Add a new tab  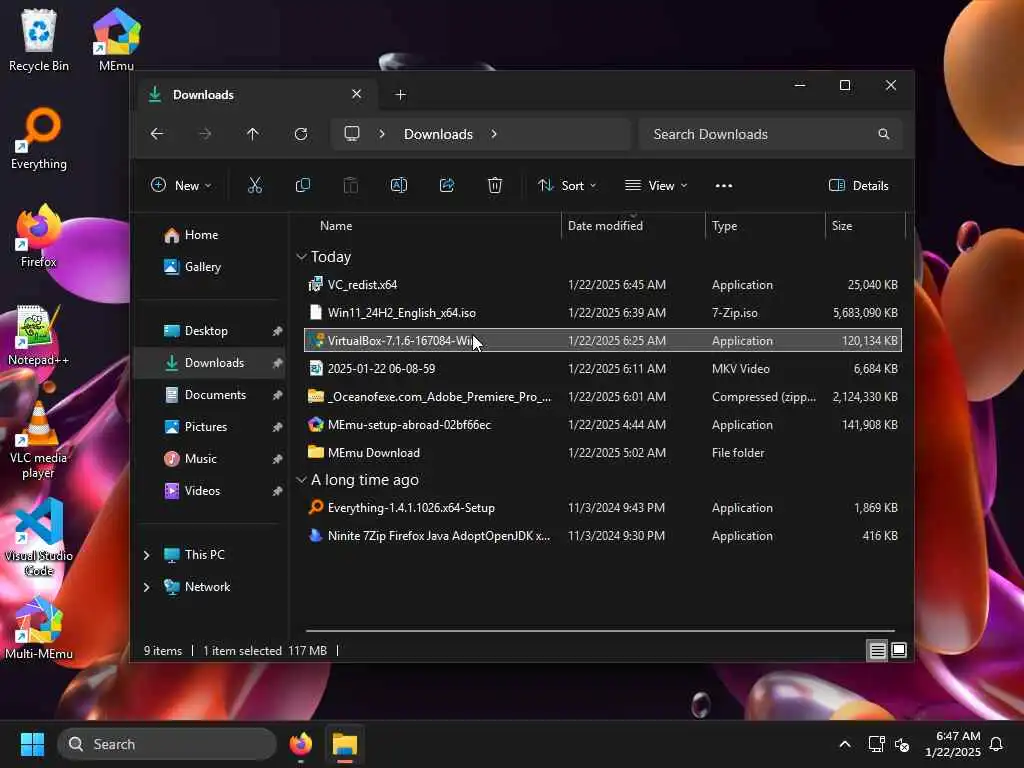[x=400, y=95]
